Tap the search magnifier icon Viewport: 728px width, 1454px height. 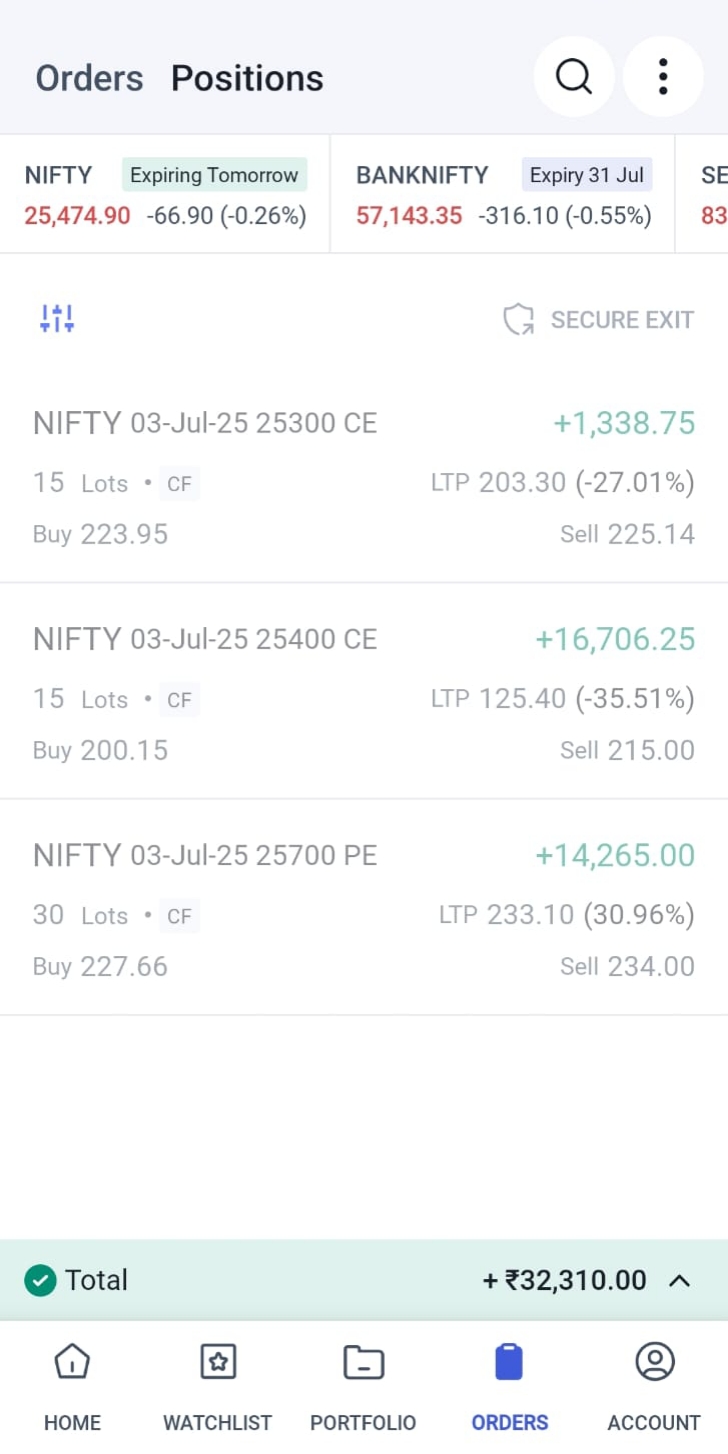coord(574,77)
